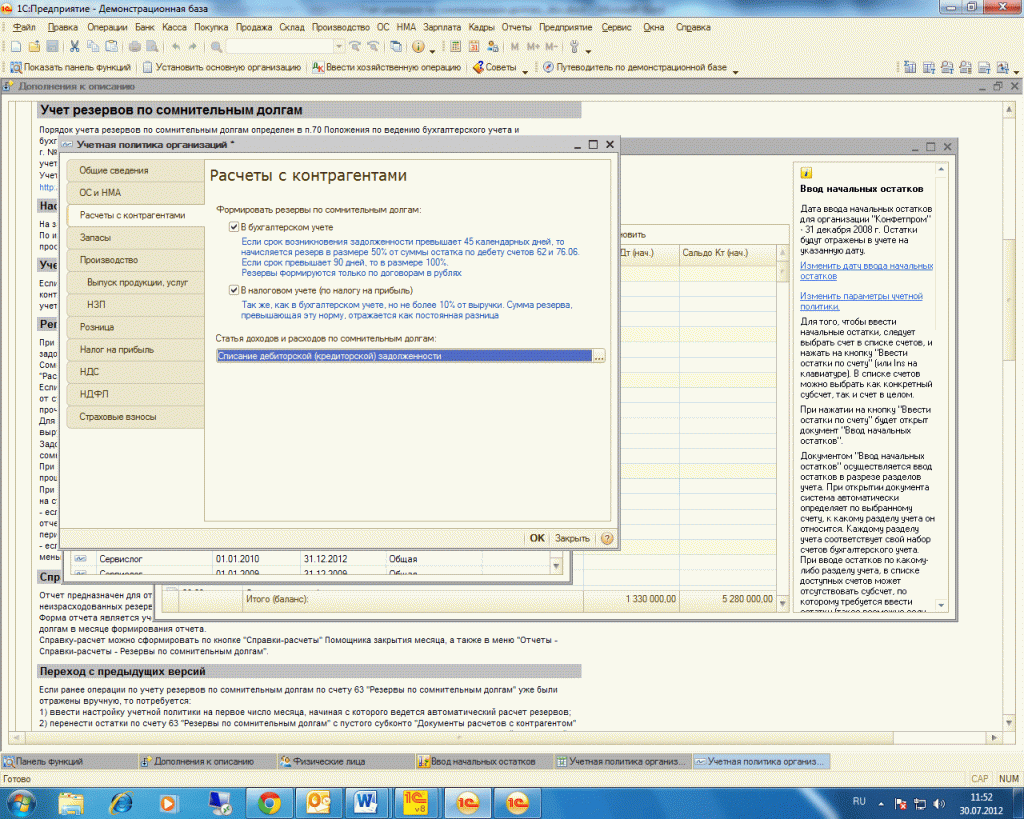This screenshot has height=819, width=1024.
Task: Click Показать панель функций toolbar button
Action: click(x=68, y=68)
